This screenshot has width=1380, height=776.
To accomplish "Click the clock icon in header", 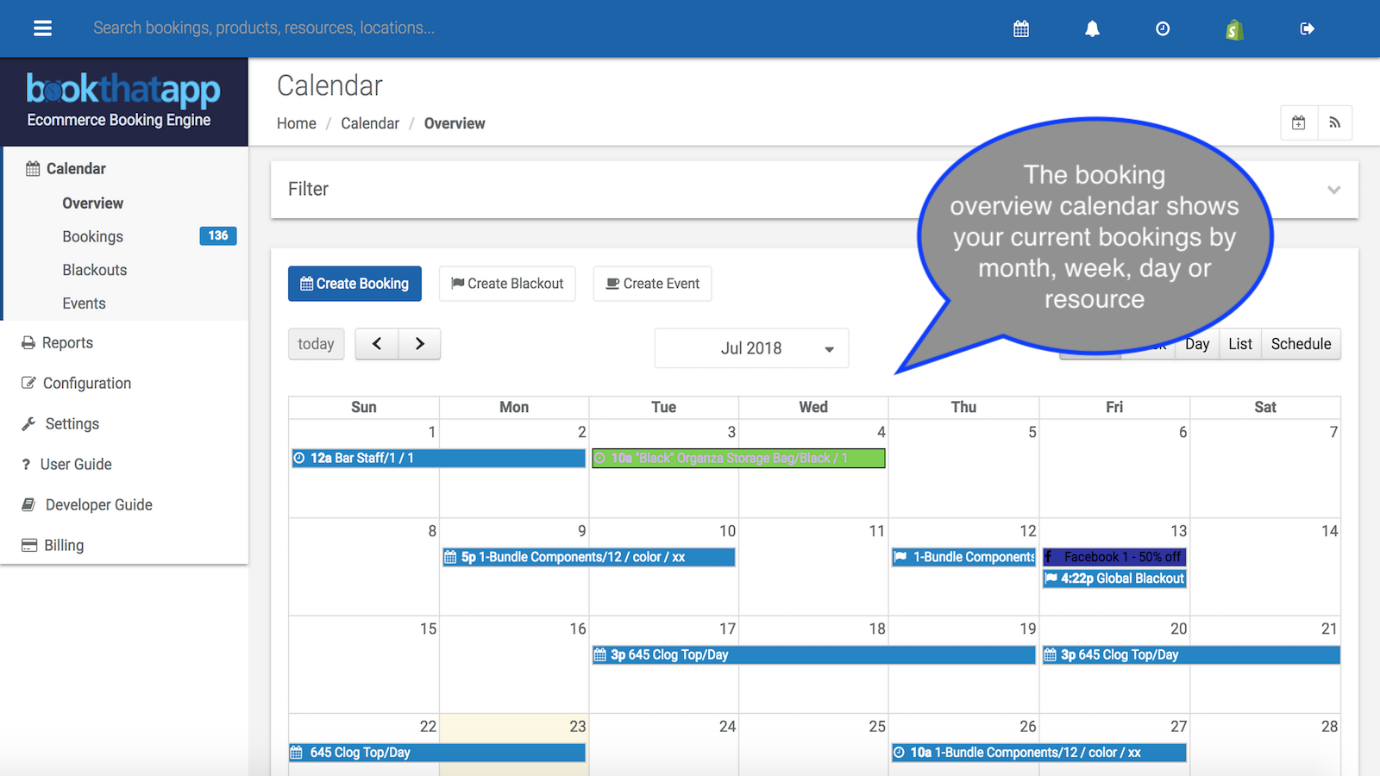I will (1162, 29).
